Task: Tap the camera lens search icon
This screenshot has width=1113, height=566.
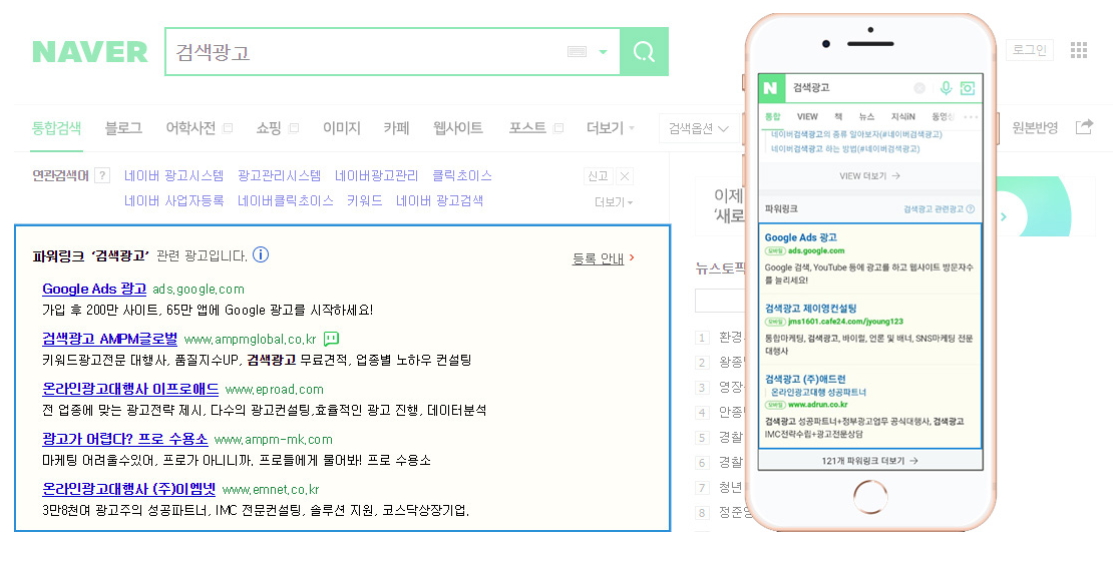Action: coord(967,88)
